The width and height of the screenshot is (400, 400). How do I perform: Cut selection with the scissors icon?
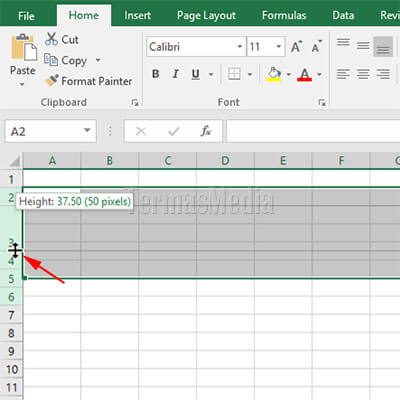(x=51, y=39)
